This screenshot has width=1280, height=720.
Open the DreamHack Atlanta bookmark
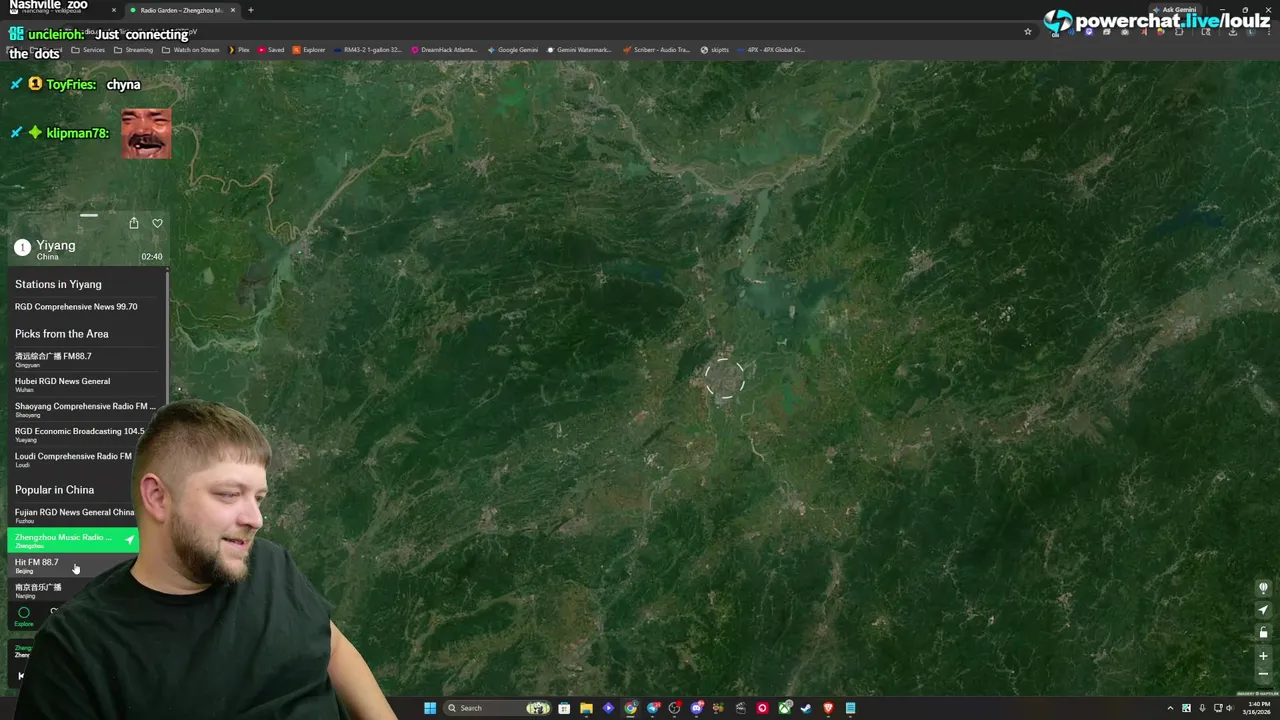(x=445, y=50)
